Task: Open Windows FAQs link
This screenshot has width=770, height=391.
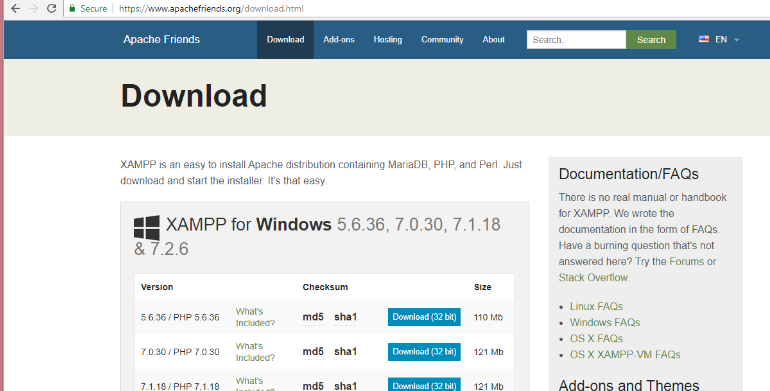Action: tap(605, 323)
